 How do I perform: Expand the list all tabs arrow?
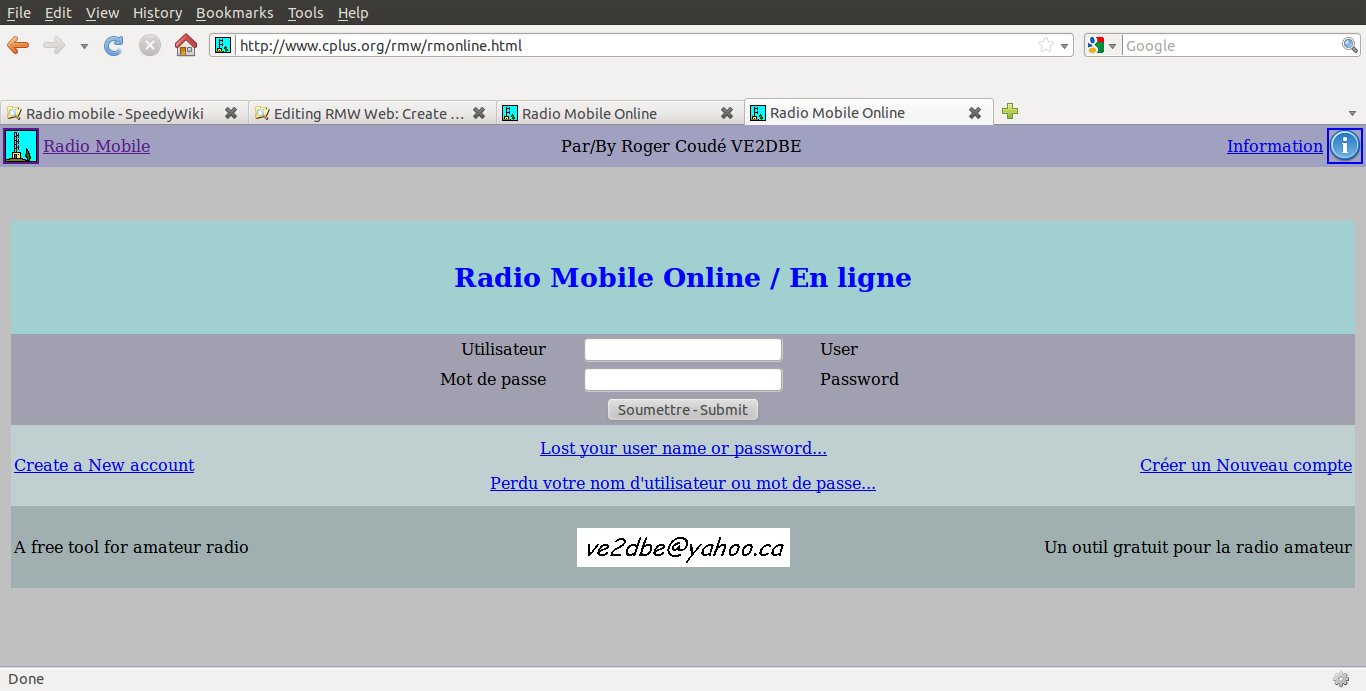[1352, 113]
